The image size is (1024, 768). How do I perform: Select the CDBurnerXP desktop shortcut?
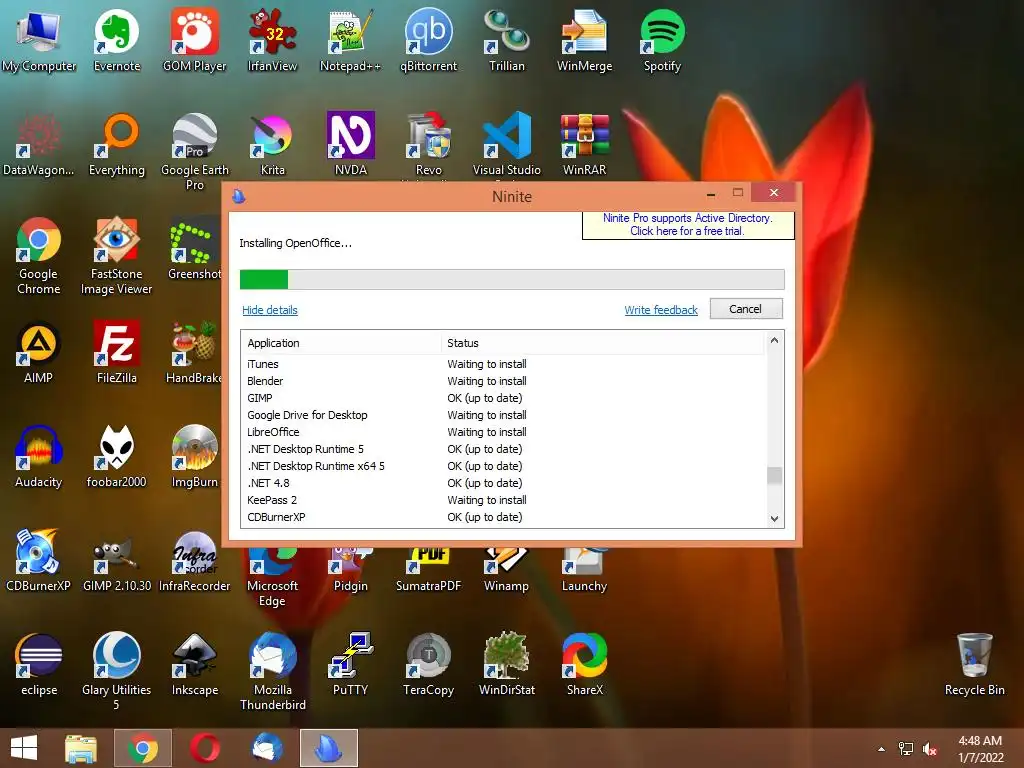coord(39,560)
